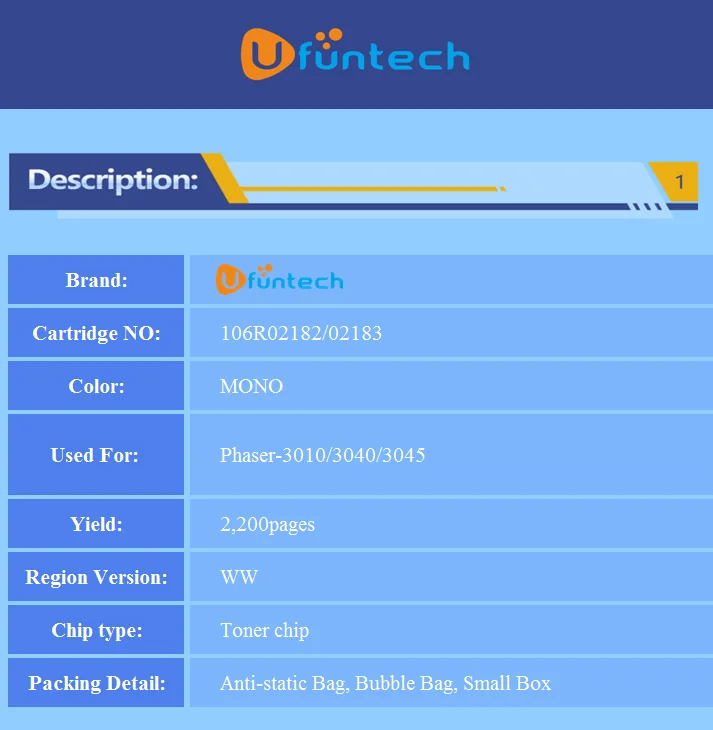The image size is (713, 730).
Task: Click Anti-static Bag, Bubble Bag, Small Box text
Action: click(386, 683)
